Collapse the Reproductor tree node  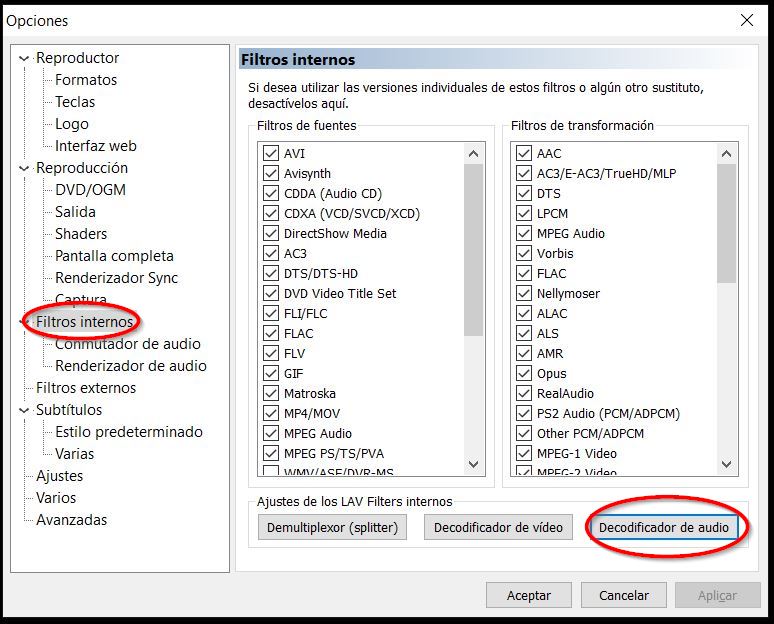(x=23, y=58)
